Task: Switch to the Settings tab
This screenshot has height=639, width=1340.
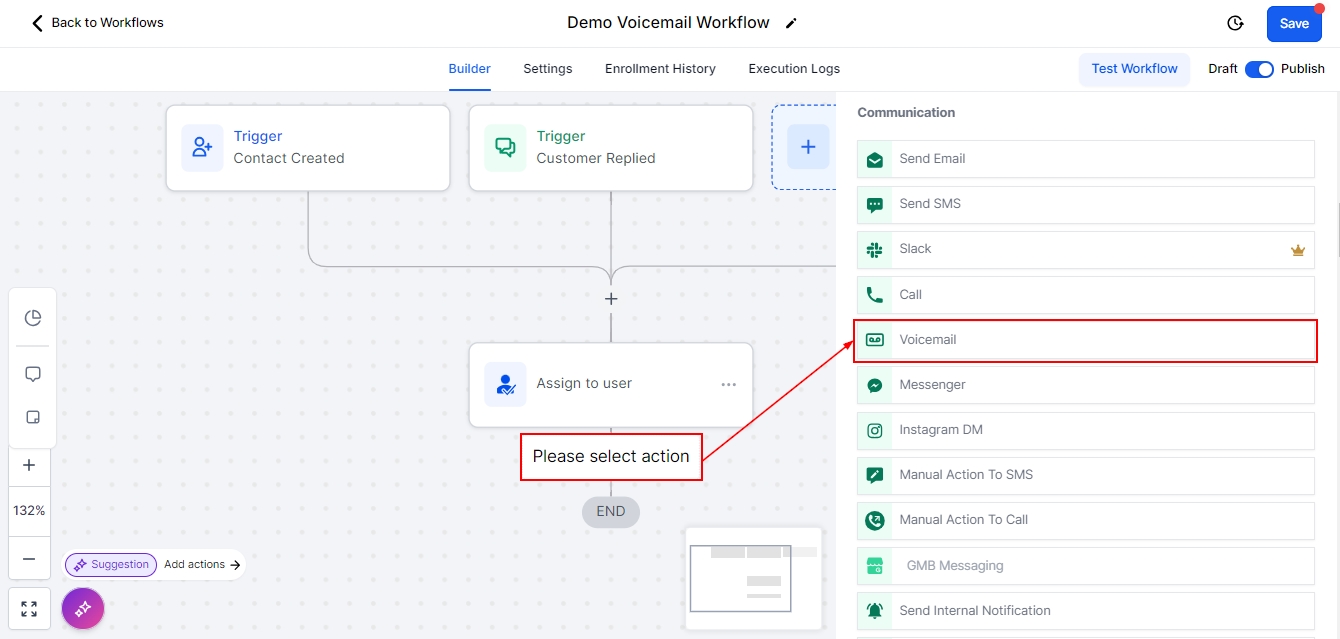Action: (547, 69)
